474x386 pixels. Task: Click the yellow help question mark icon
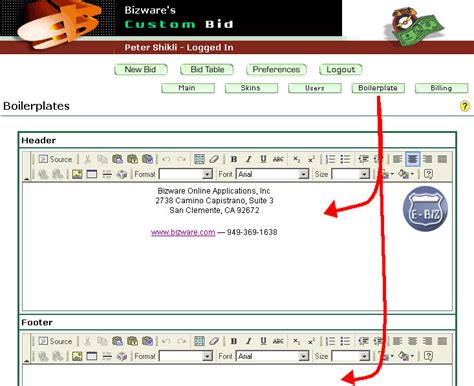(465, 106)
